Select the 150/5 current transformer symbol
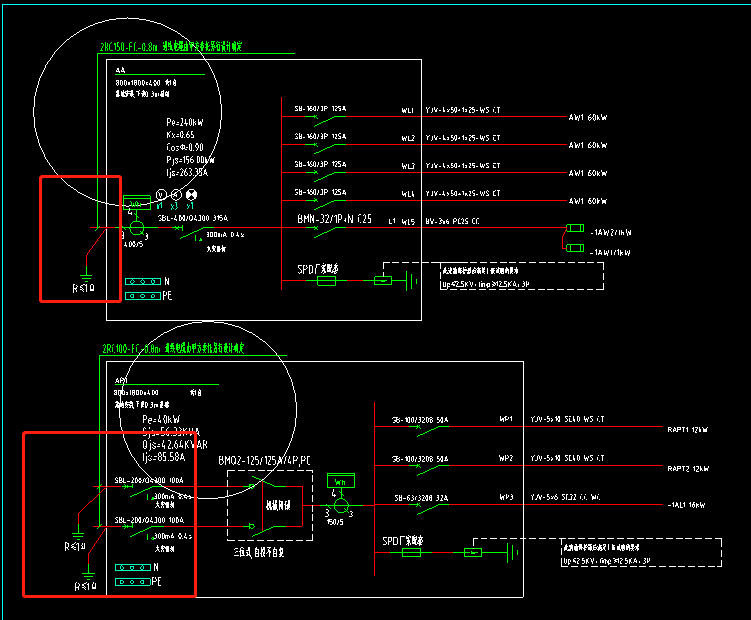751x620 pixels. click(x=341, y=505)
